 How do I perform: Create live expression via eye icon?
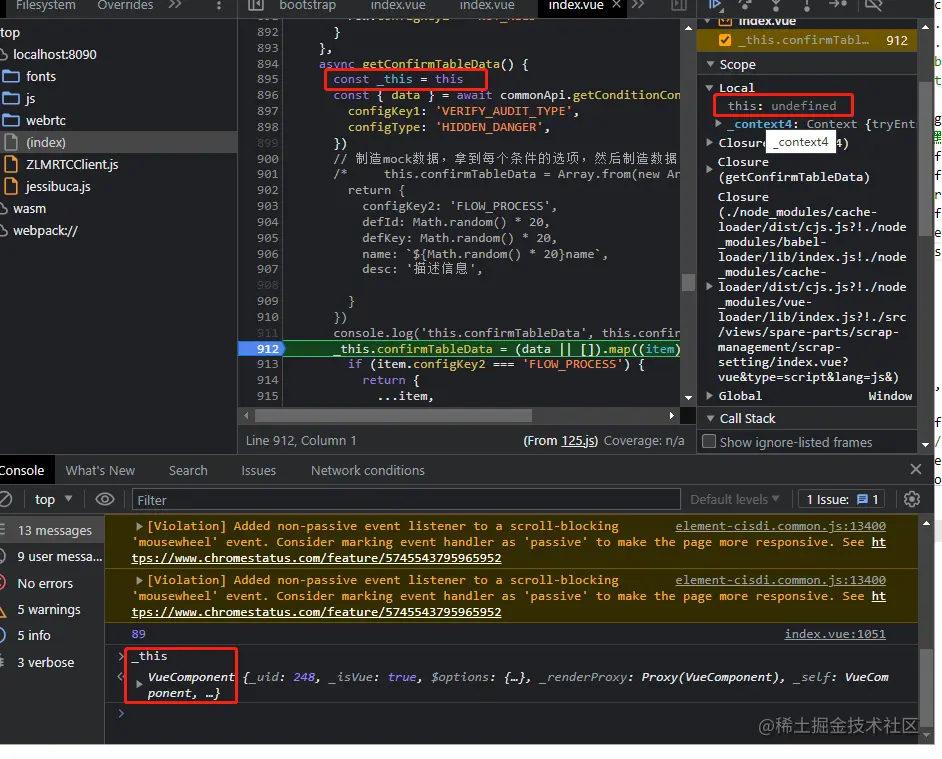(x=105, y=499)
